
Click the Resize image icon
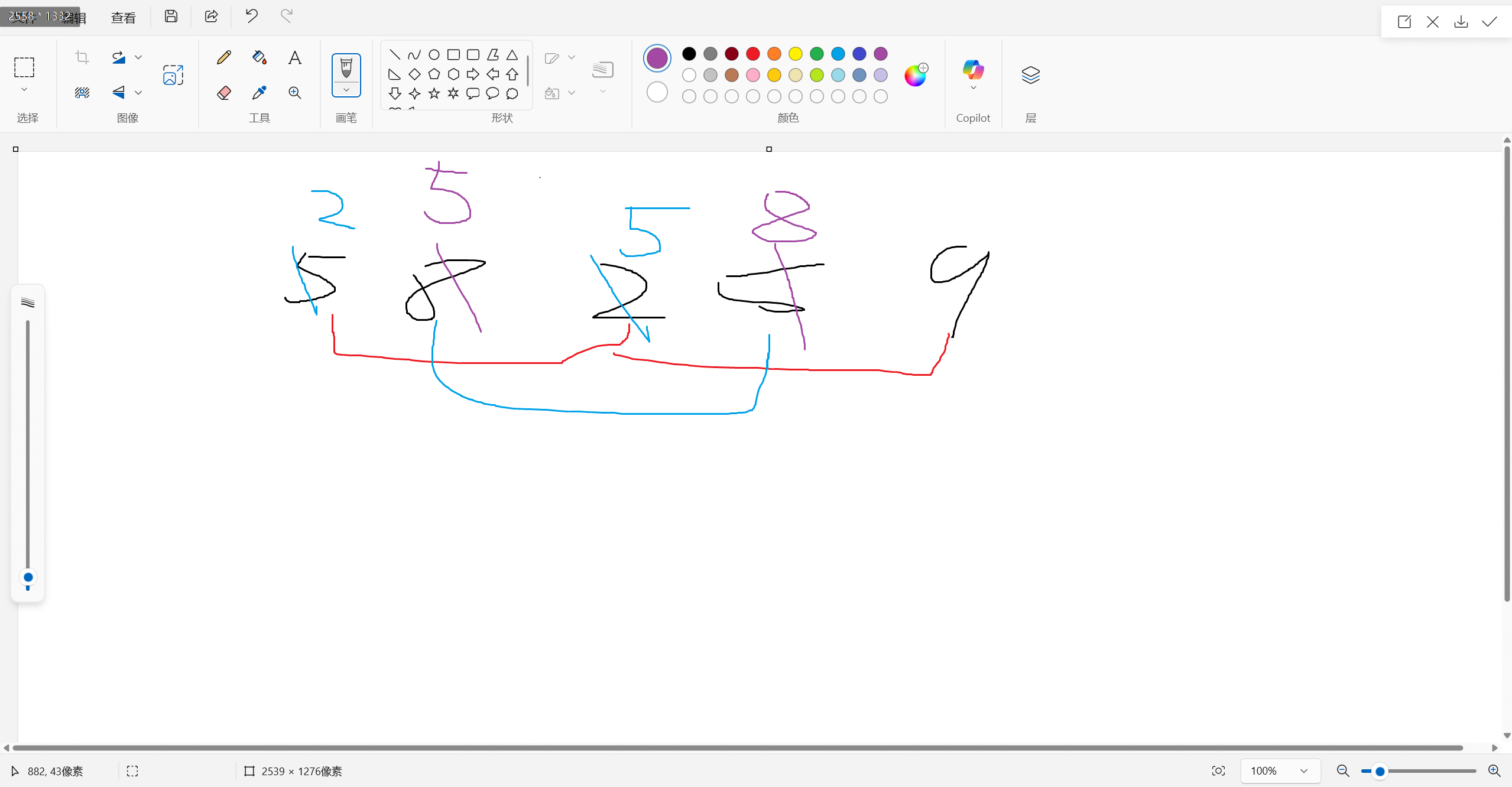(173, 75)
